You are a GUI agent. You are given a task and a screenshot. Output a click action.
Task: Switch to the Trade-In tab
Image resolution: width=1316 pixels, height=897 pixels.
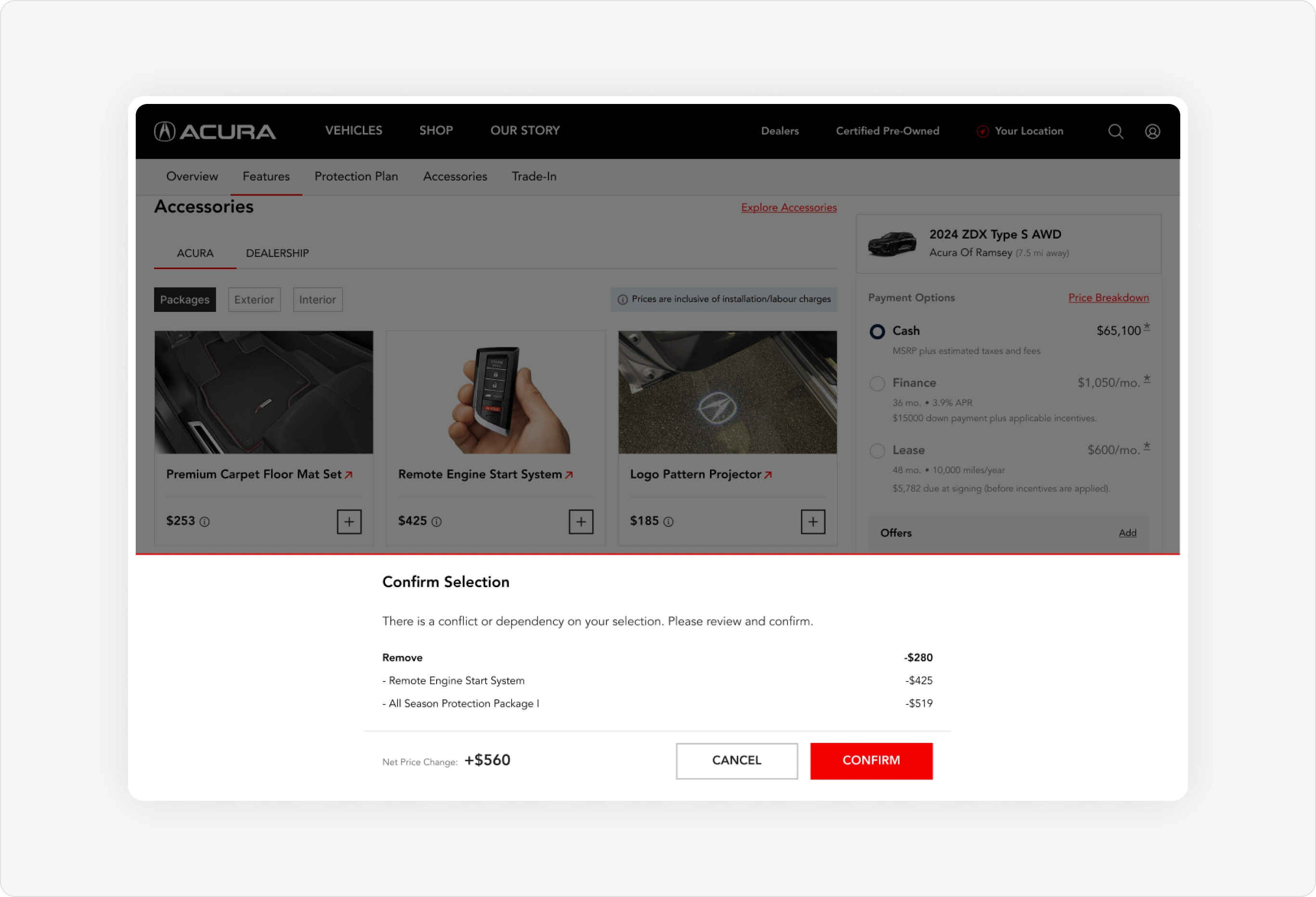click(534, 177)
